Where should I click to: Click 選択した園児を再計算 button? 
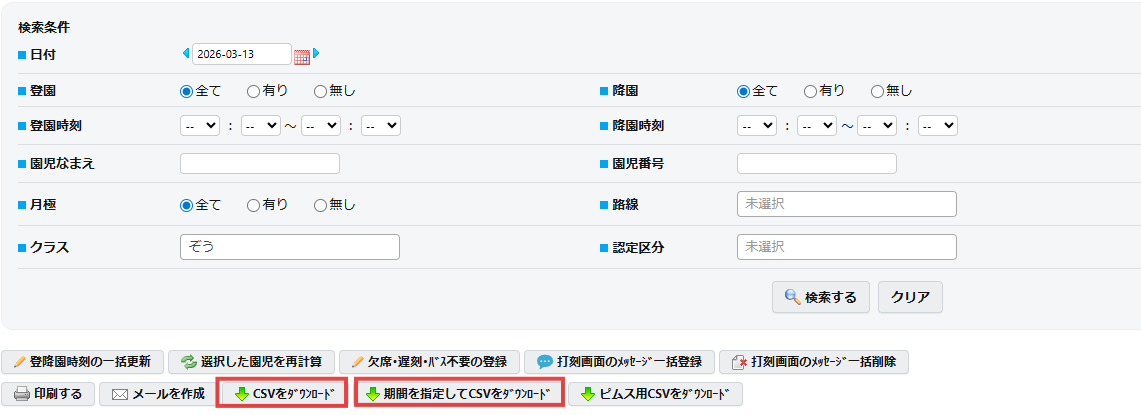(x=251, y=362)
